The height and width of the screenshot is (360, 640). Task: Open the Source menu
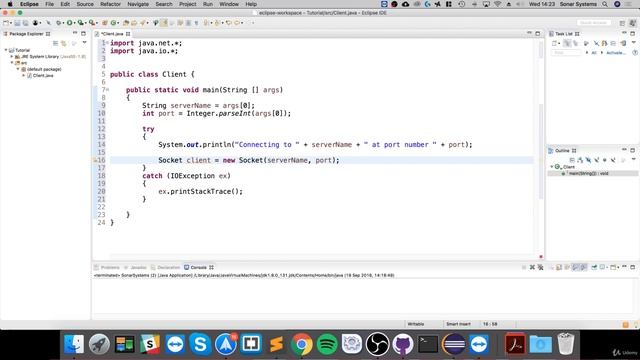coord(85,4)
